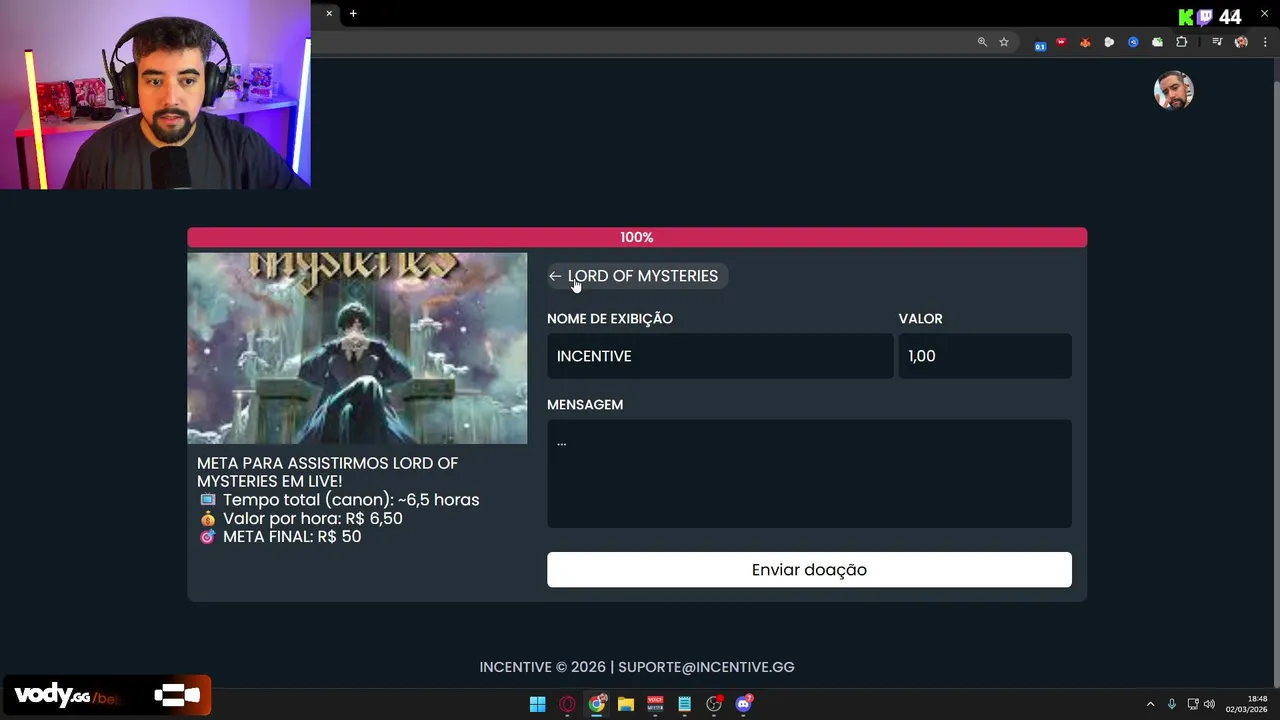Screen dimensions: 1280x720
Task: Edit the Valor amount field
Action: tap(985, 356)
